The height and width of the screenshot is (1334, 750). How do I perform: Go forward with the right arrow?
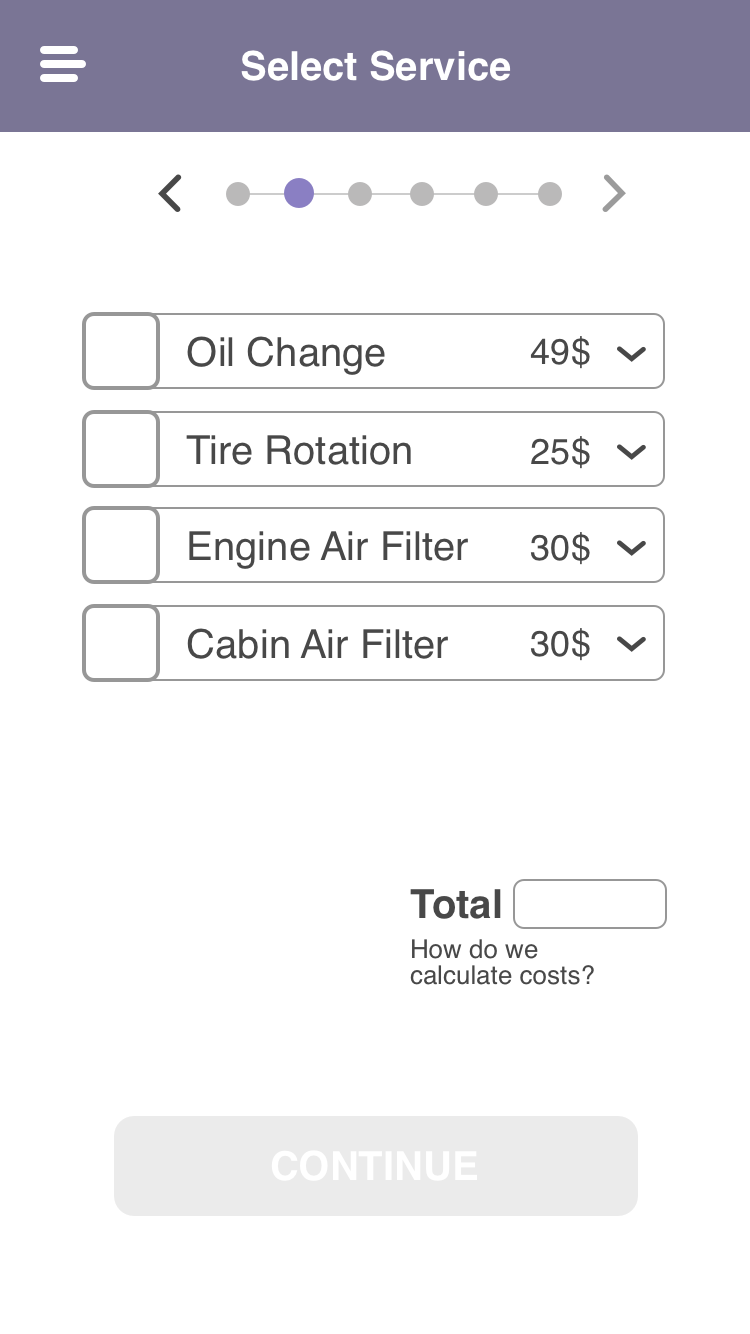(x=613, y=193)
